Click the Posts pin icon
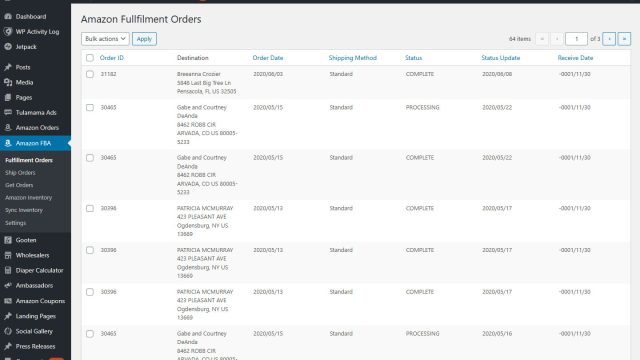 point(8,67)
